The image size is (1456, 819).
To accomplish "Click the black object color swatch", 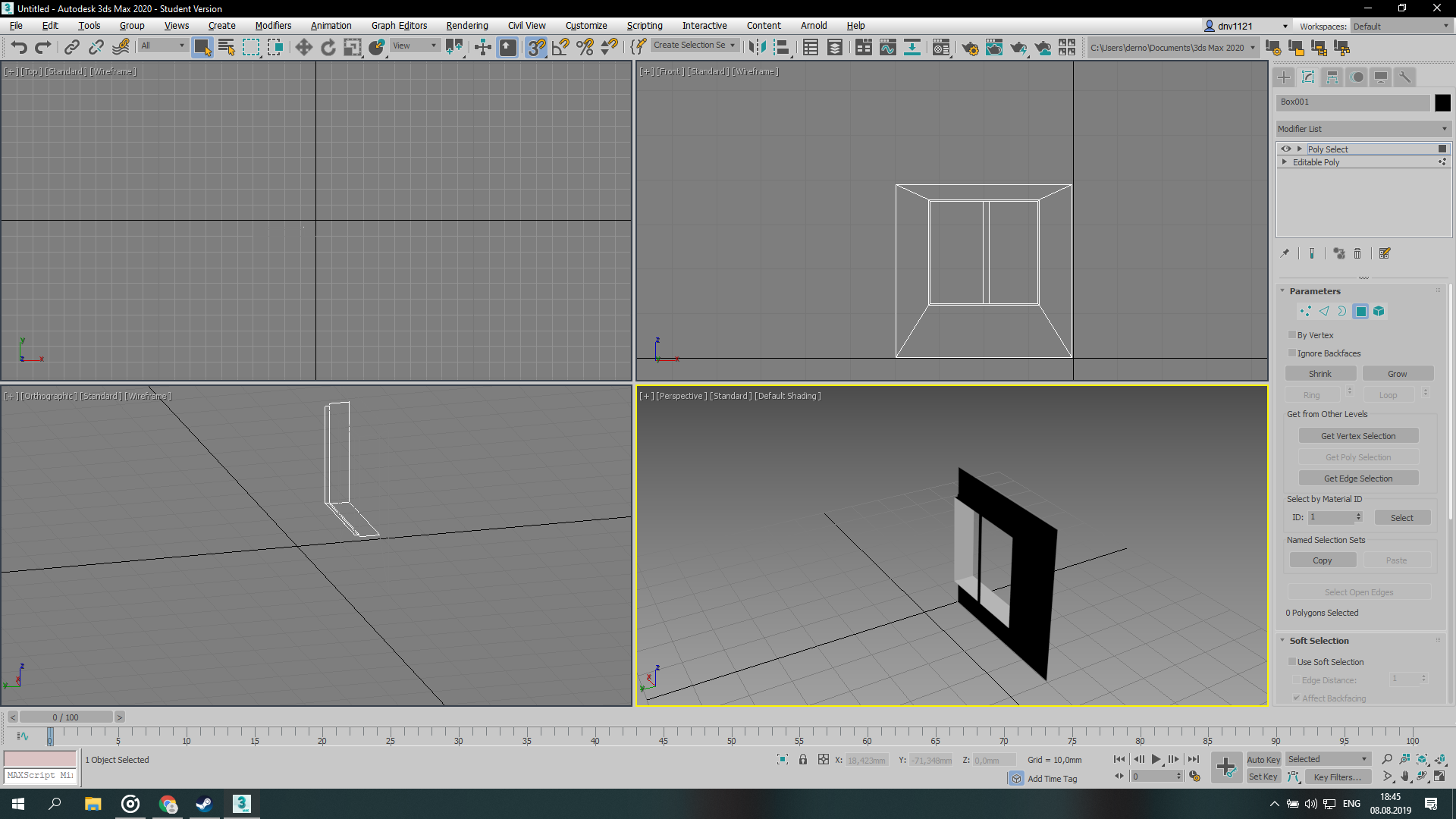I will point(1442,102).
